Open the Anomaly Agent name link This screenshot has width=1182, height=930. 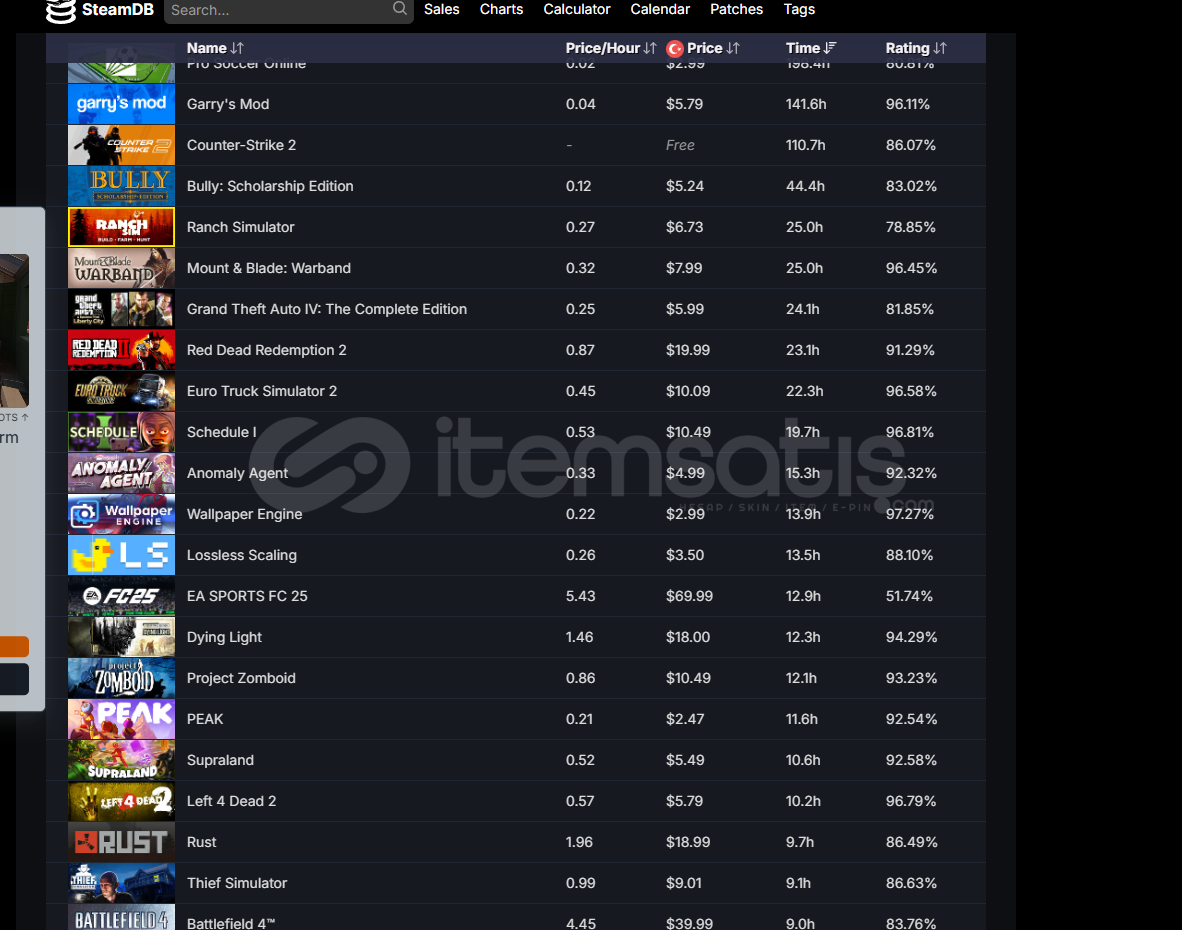click(x=237, y=473)
